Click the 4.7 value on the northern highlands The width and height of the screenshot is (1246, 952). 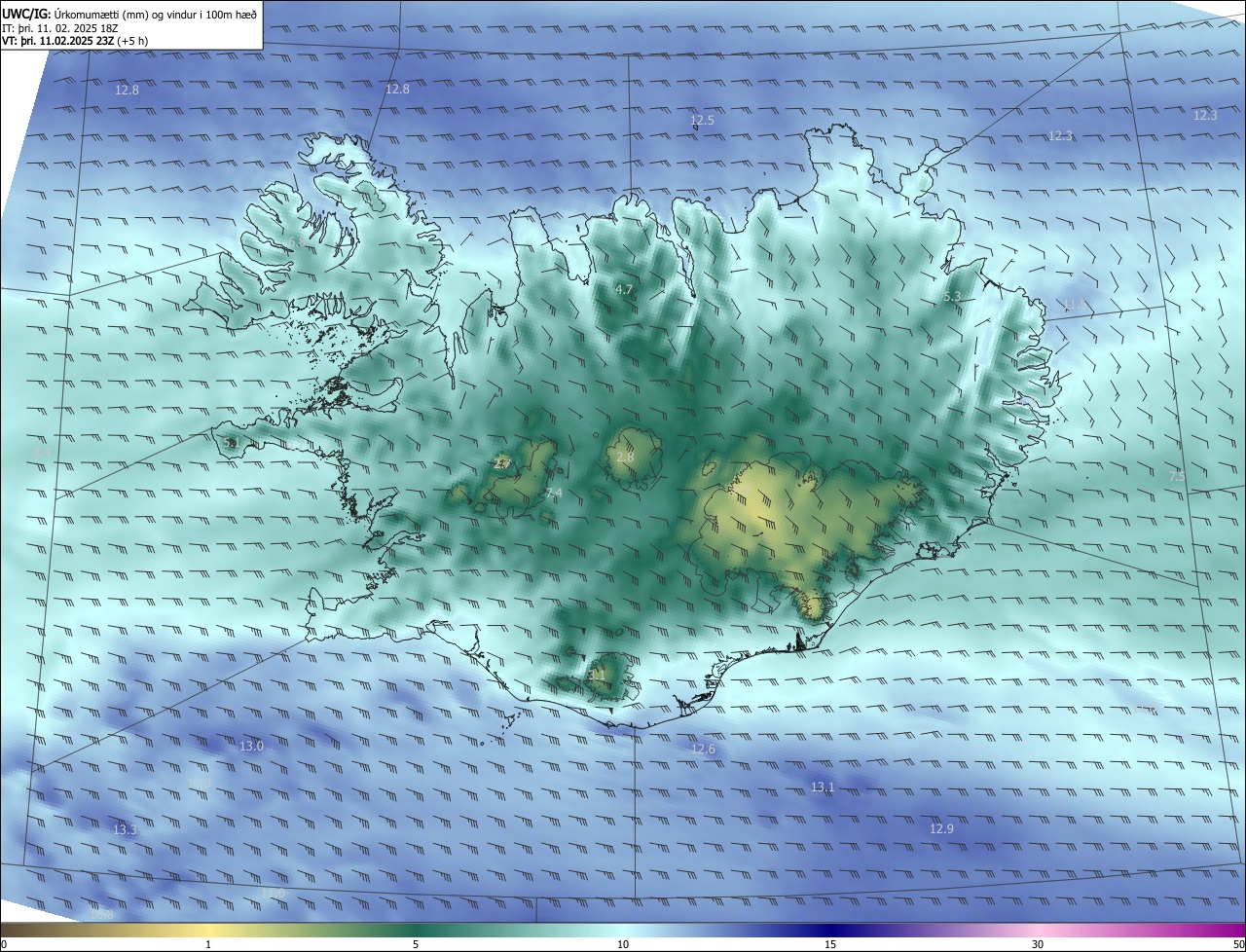tap(624, 290)
